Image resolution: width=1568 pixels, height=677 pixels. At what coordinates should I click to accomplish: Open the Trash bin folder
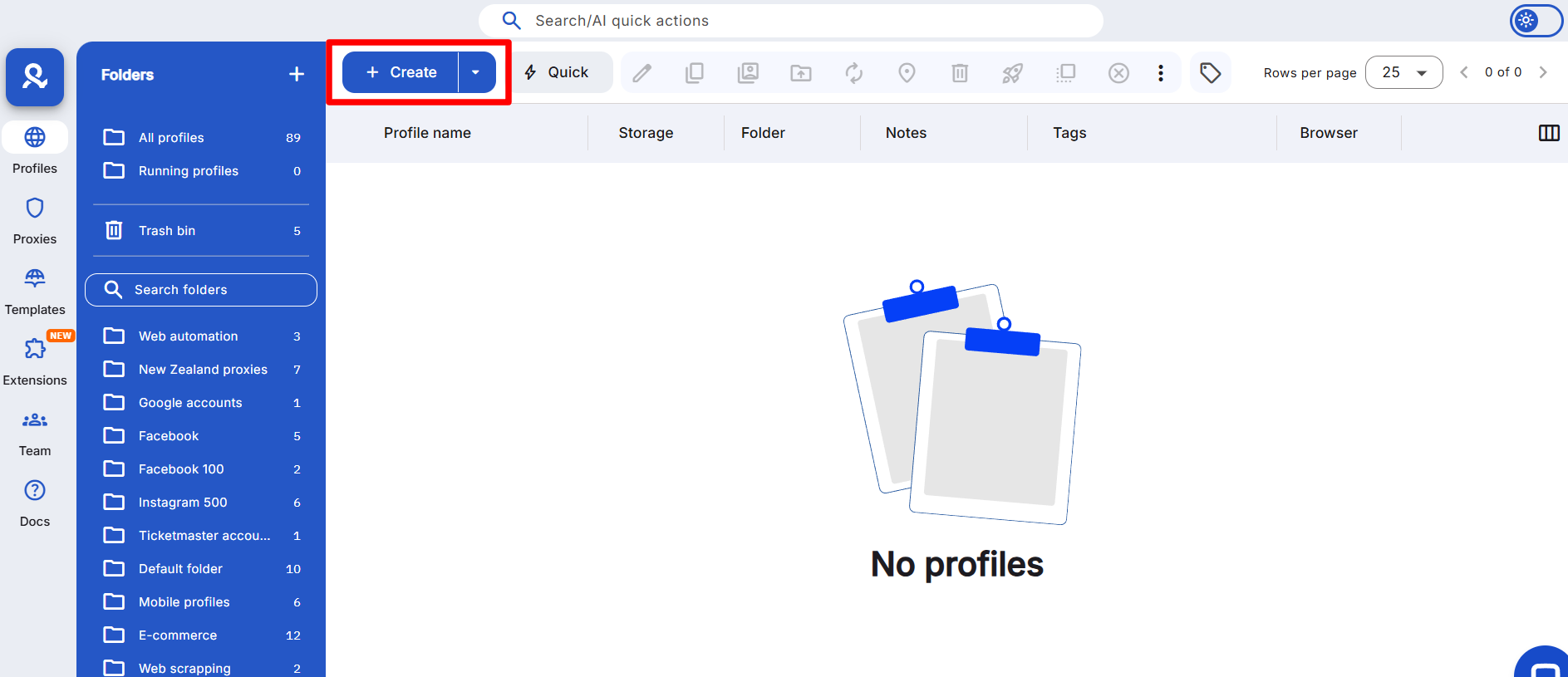tap(167, 231)
